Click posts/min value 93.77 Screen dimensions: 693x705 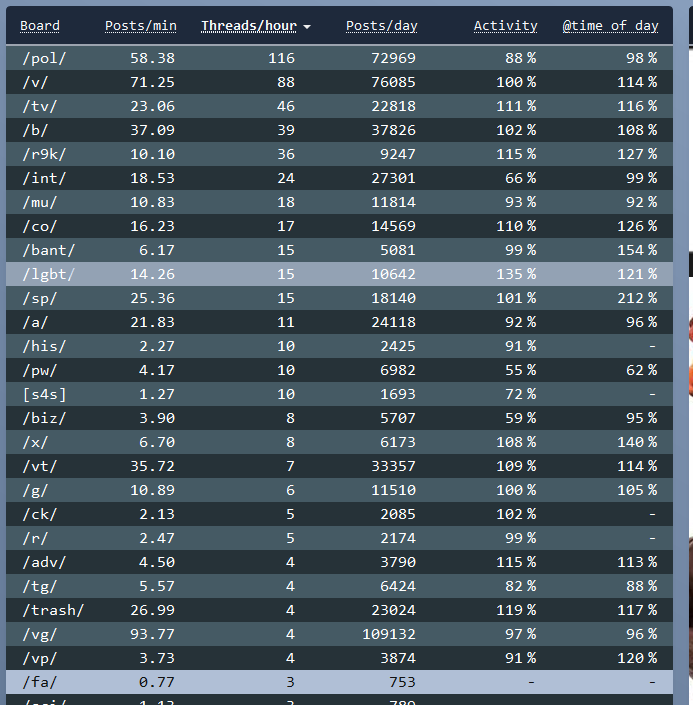[x=152, y=634]
